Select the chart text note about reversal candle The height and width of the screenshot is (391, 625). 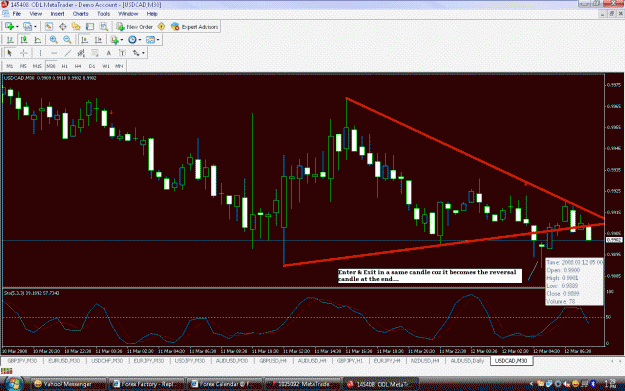click(x=430, y=275)
